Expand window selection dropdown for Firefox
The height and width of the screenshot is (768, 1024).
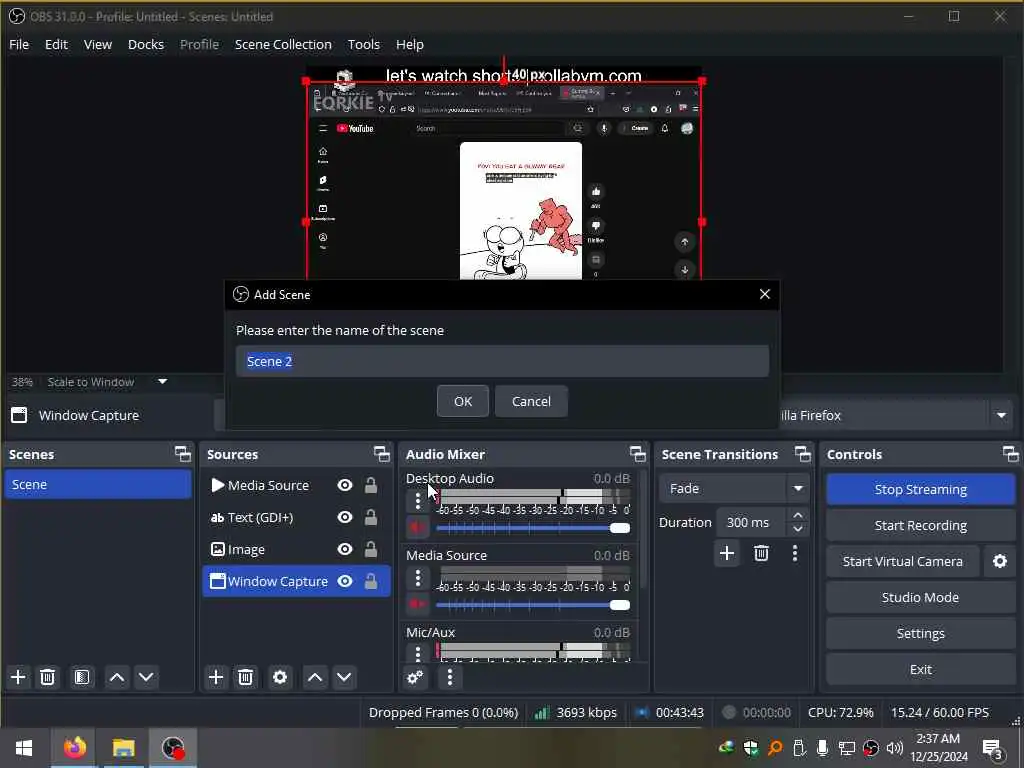(x=1001, y=415)
